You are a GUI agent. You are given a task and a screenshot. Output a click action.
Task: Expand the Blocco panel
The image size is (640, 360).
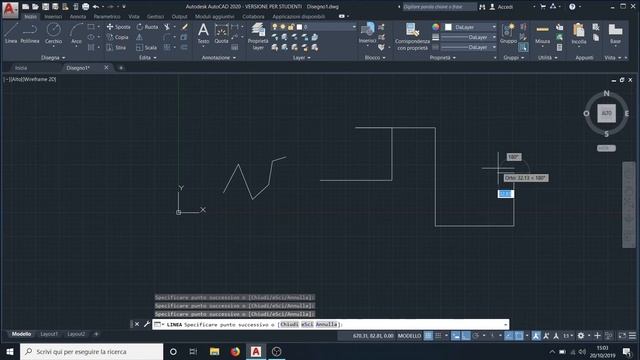pos(375,58)
